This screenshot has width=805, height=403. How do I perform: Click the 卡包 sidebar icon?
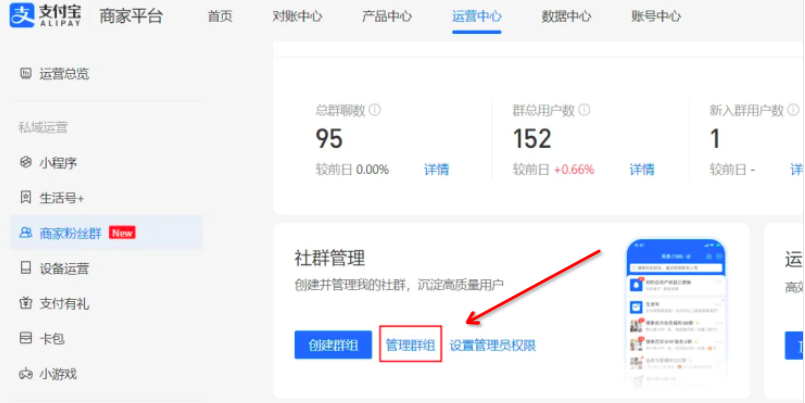click(26, 338)
